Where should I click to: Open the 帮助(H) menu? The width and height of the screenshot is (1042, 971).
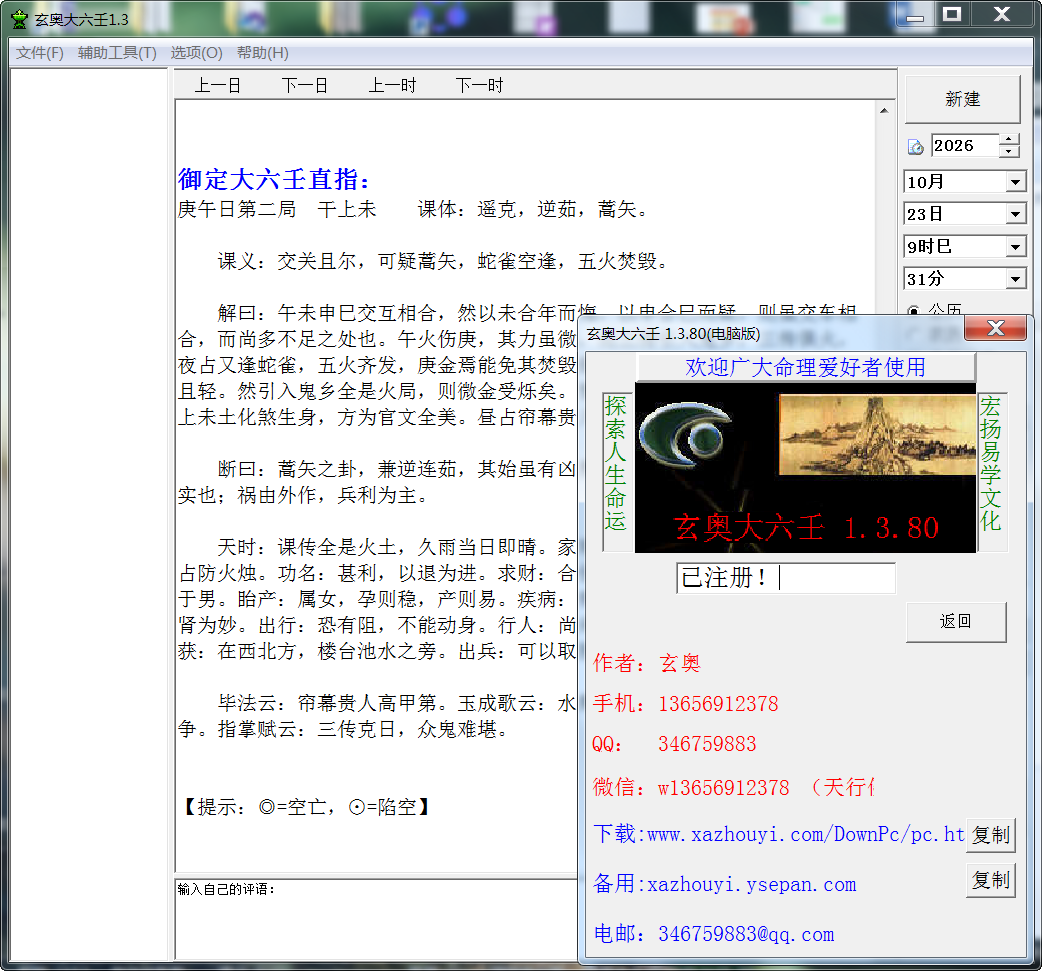(x=262, y=53)
